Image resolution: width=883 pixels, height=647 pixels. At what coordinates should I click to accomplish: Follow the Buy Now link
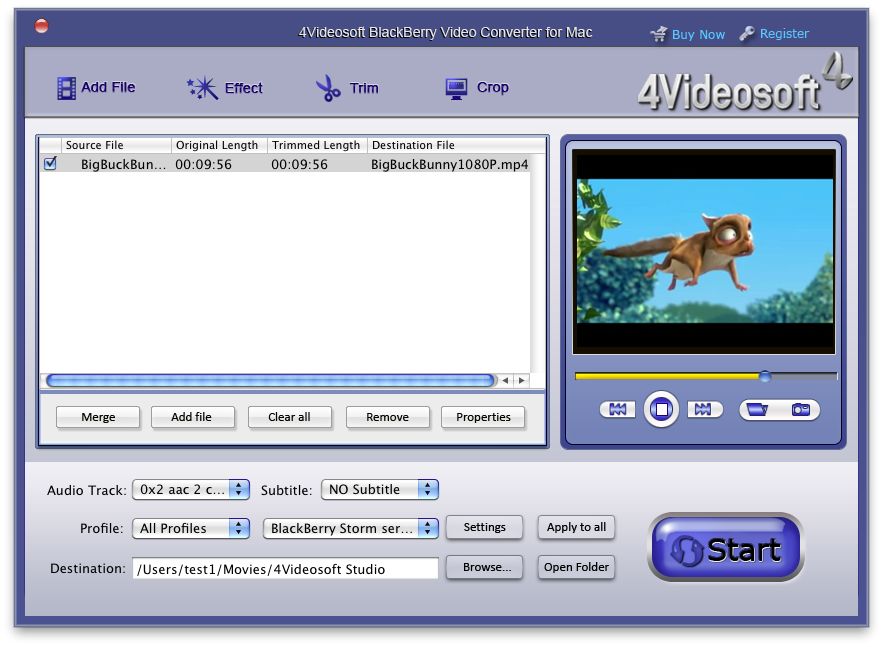(x=698, y=34)
